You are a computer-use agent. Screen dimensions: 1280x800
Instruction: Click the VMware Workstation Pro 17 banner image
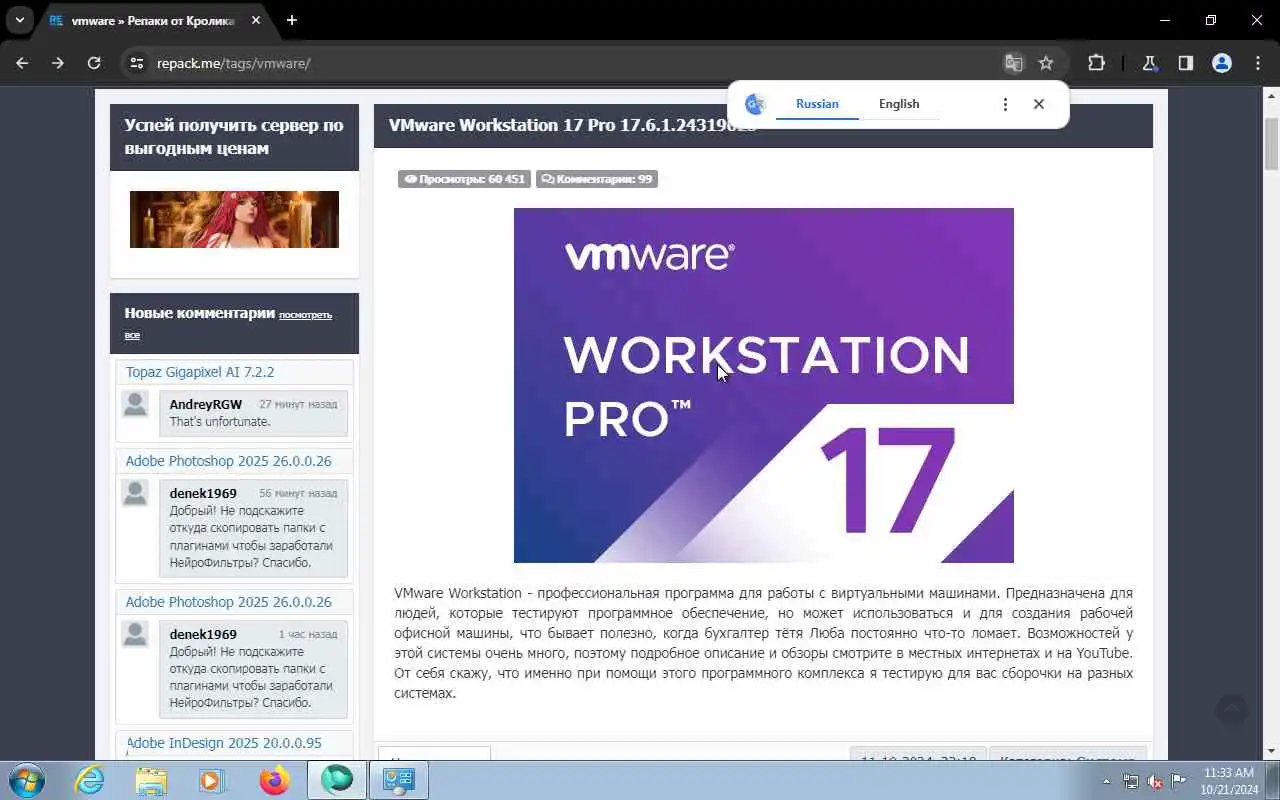(x=764, y=385)
